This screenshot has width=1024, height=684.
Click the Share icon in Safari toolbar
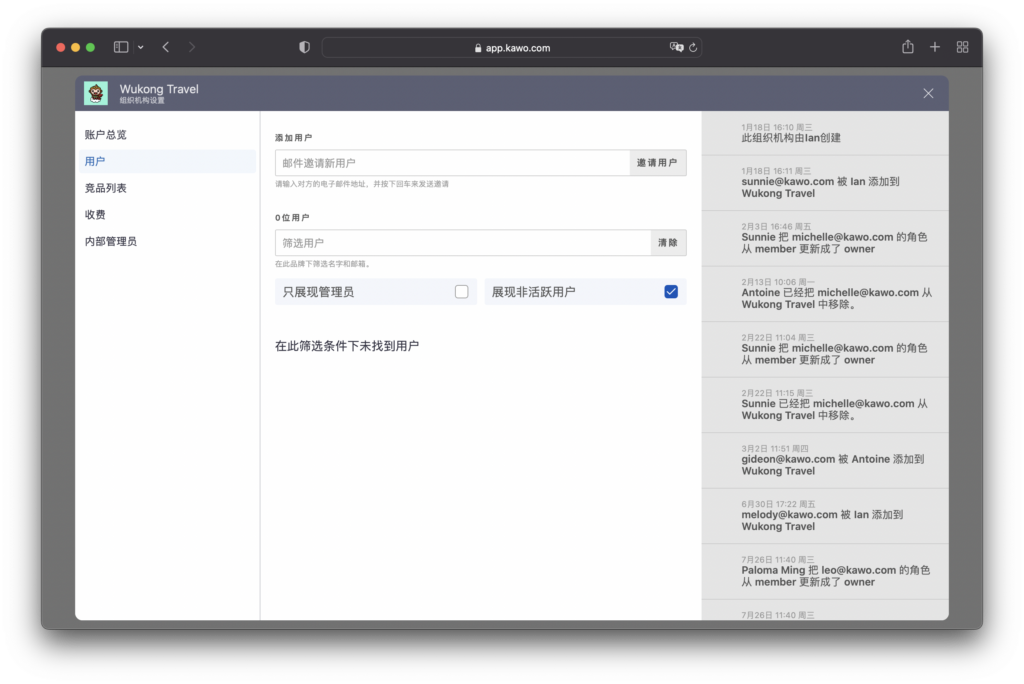908,47
